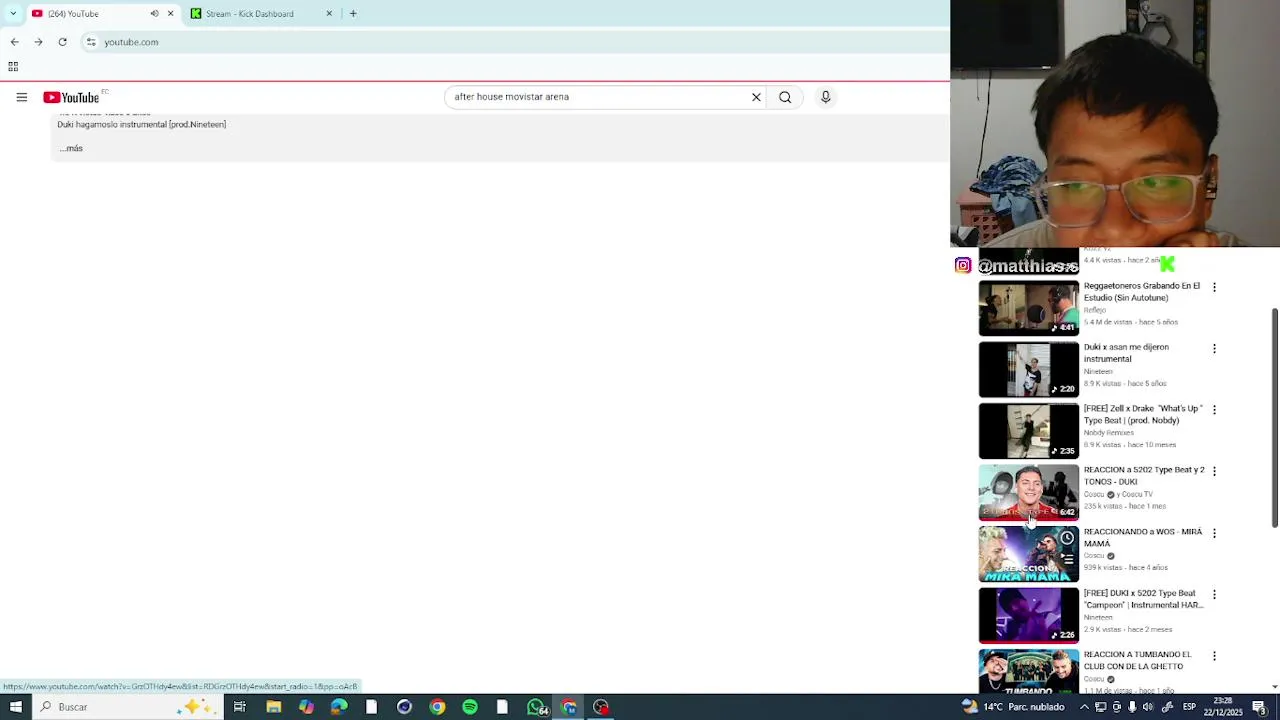Open options for DUKI x 5202 Campeon beat
1280x720 pixels.
pos(1214,594)
